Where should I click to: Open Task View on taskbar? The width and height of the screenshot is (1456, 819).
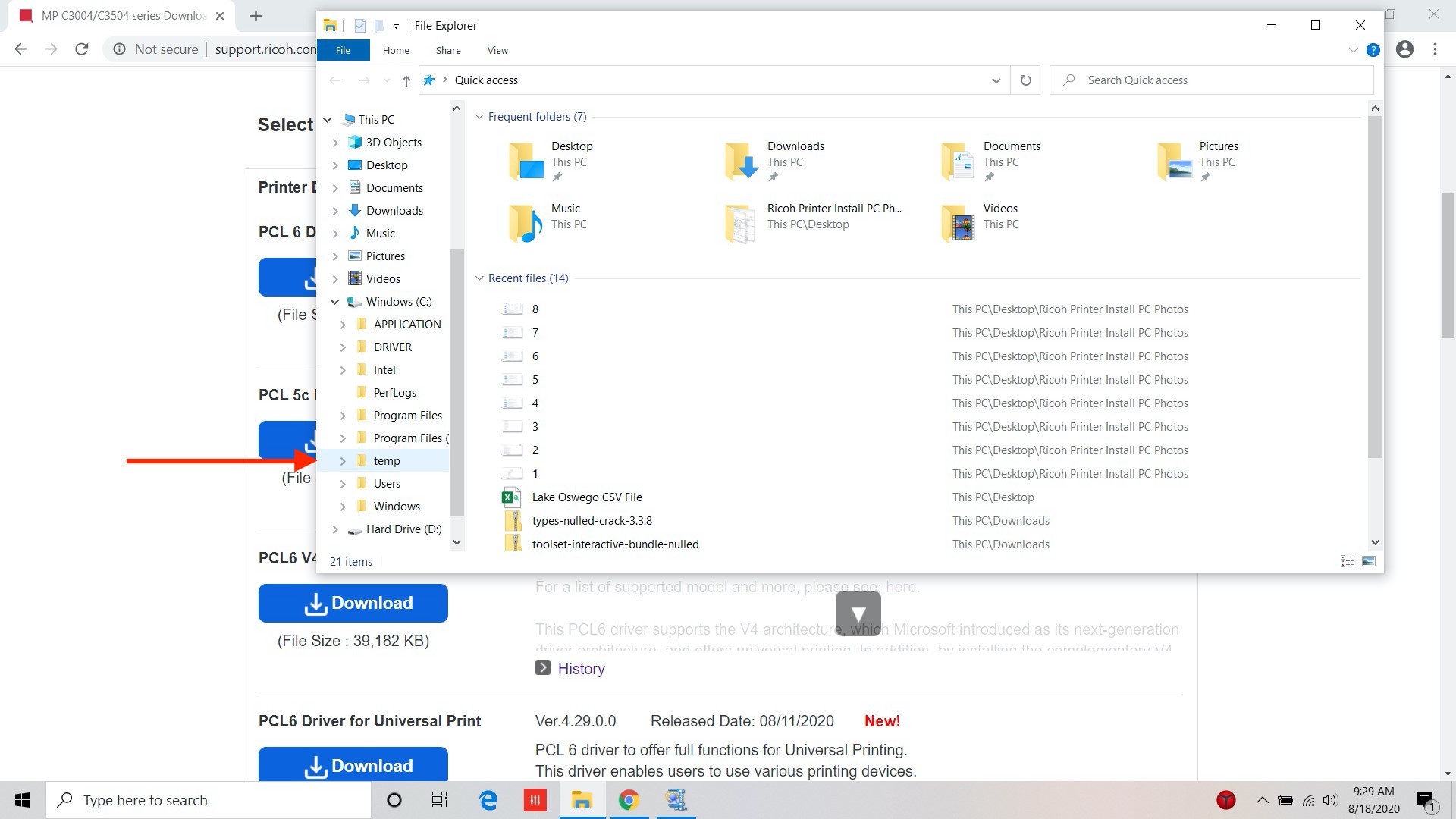pos(440,800)
